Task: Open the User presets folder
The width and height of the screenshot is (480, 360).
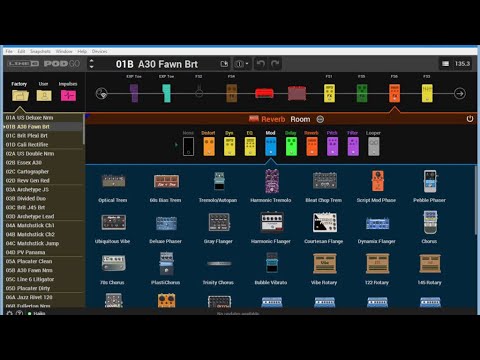Action: coord(44,95)
